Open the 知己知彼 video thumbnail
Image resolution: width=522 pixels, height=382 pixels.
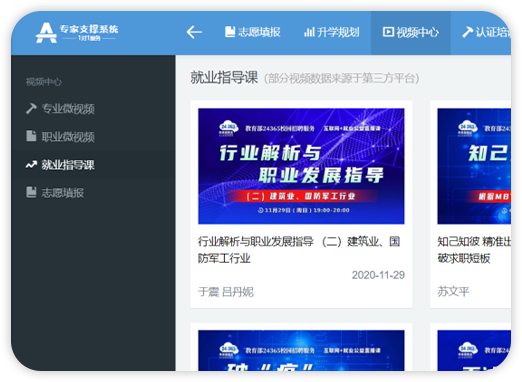click(x=474, y=166)
